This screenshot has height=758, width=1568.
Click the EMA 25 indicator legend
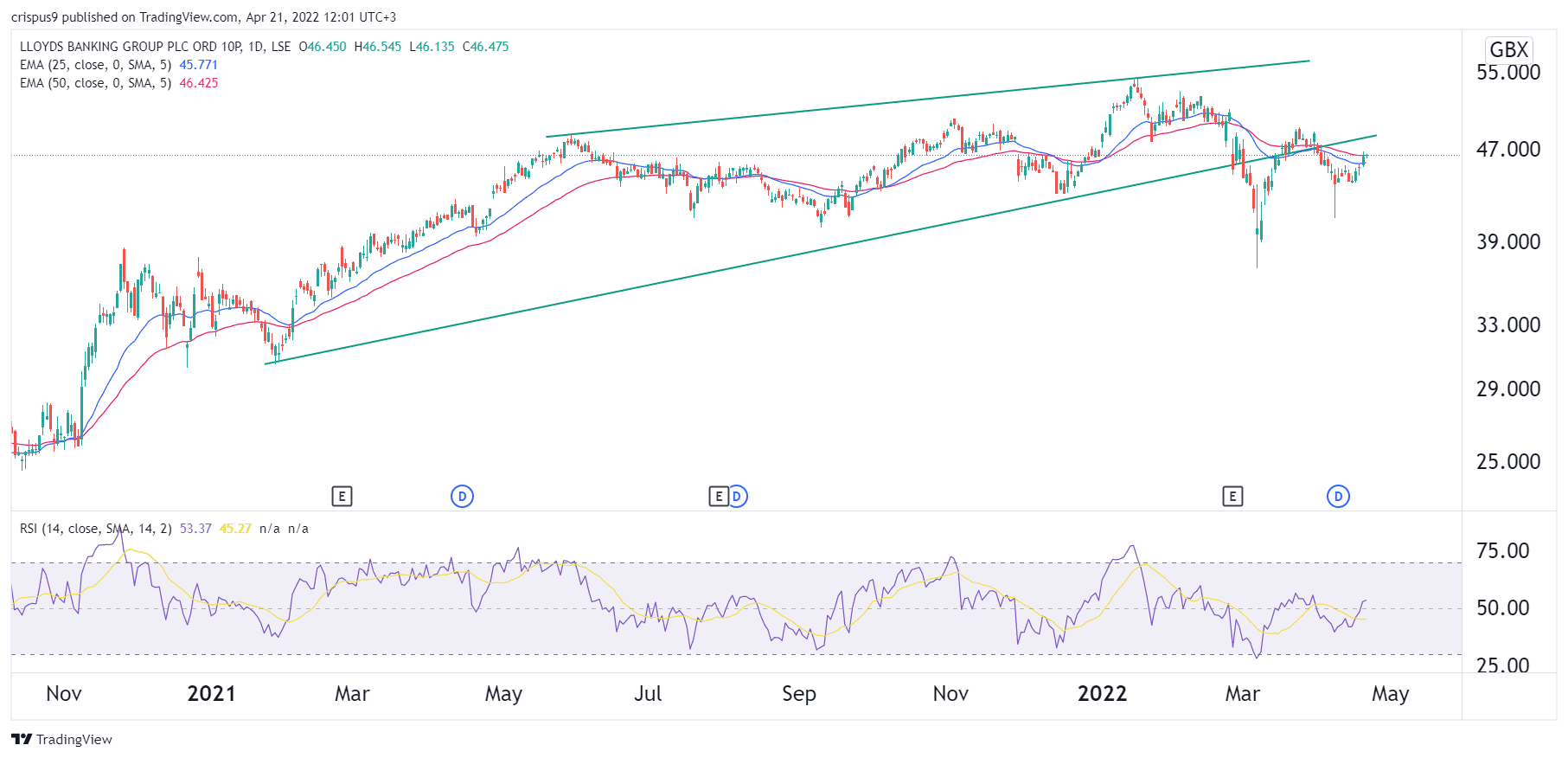pos(95,65)
